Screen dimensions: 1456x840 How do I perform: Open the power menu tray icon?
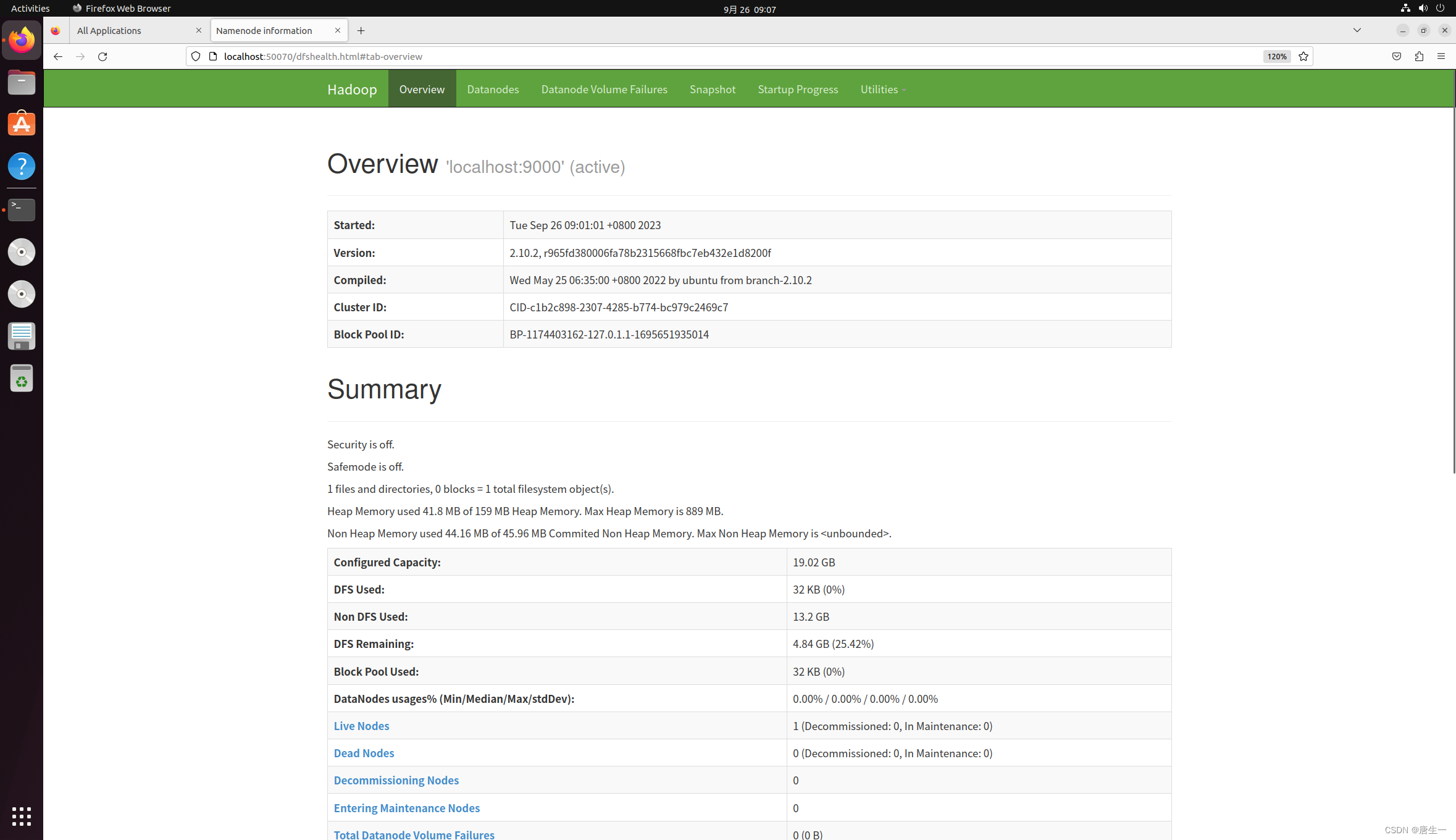coord(1441,8)
